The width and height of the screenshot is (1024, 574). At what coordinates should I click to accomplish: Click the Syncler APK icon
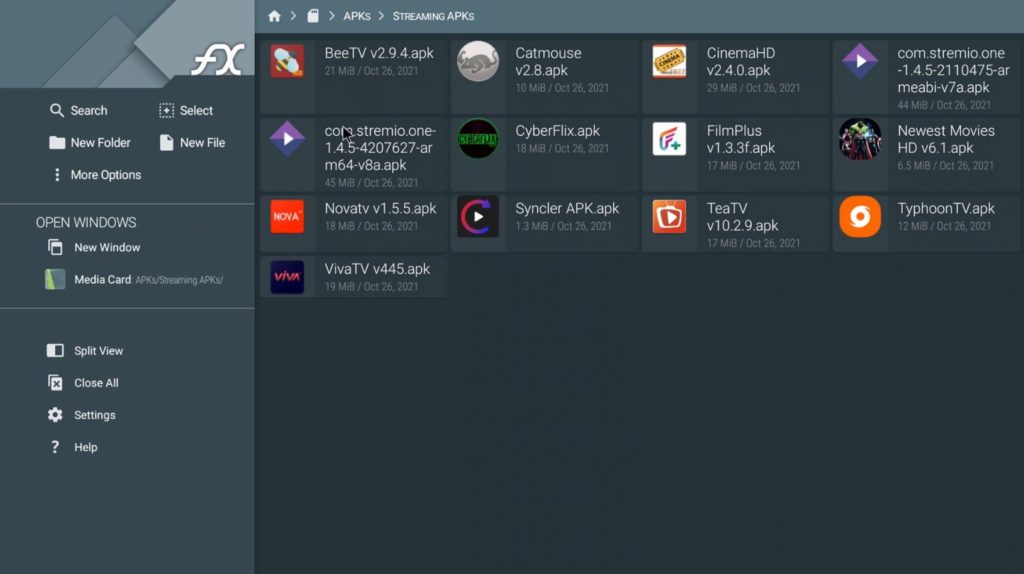pyautogui.click(x=478, y=216)
